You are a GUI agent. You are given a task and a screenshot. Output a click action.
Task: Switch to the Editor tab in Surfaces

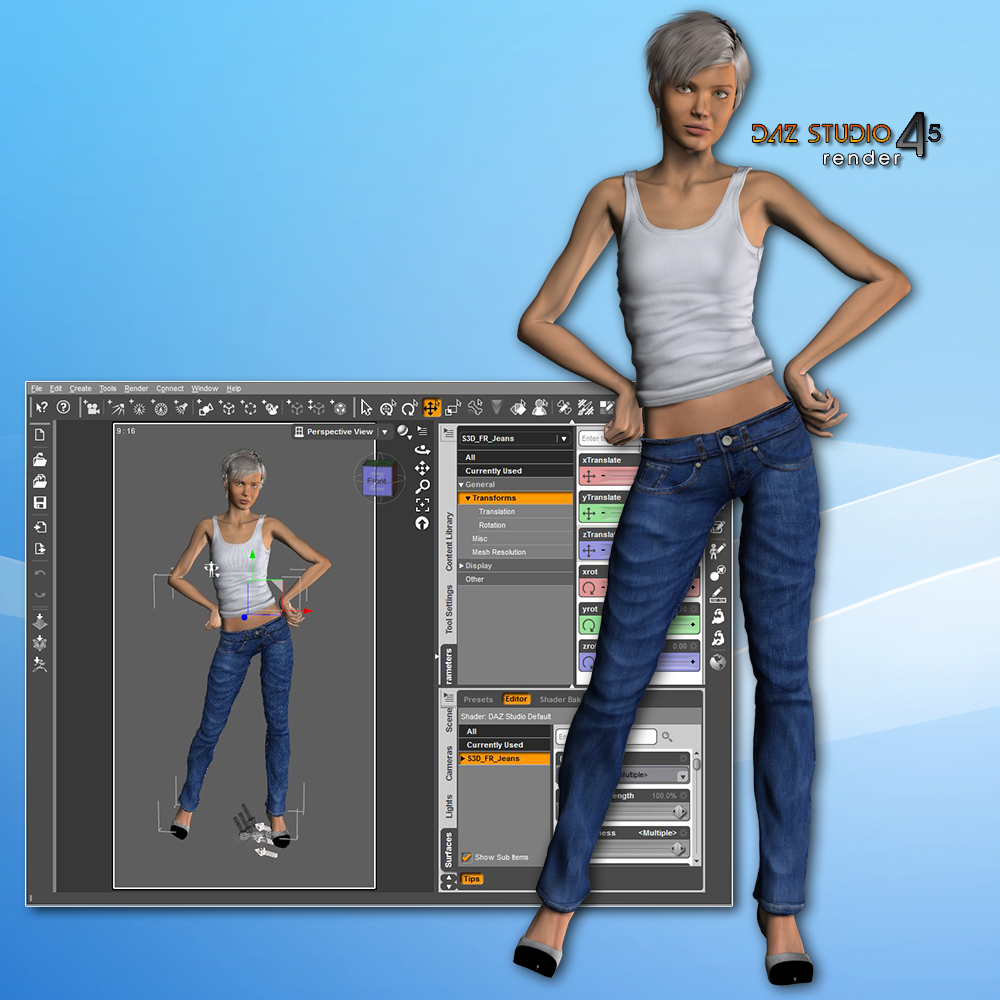(516, 699)
